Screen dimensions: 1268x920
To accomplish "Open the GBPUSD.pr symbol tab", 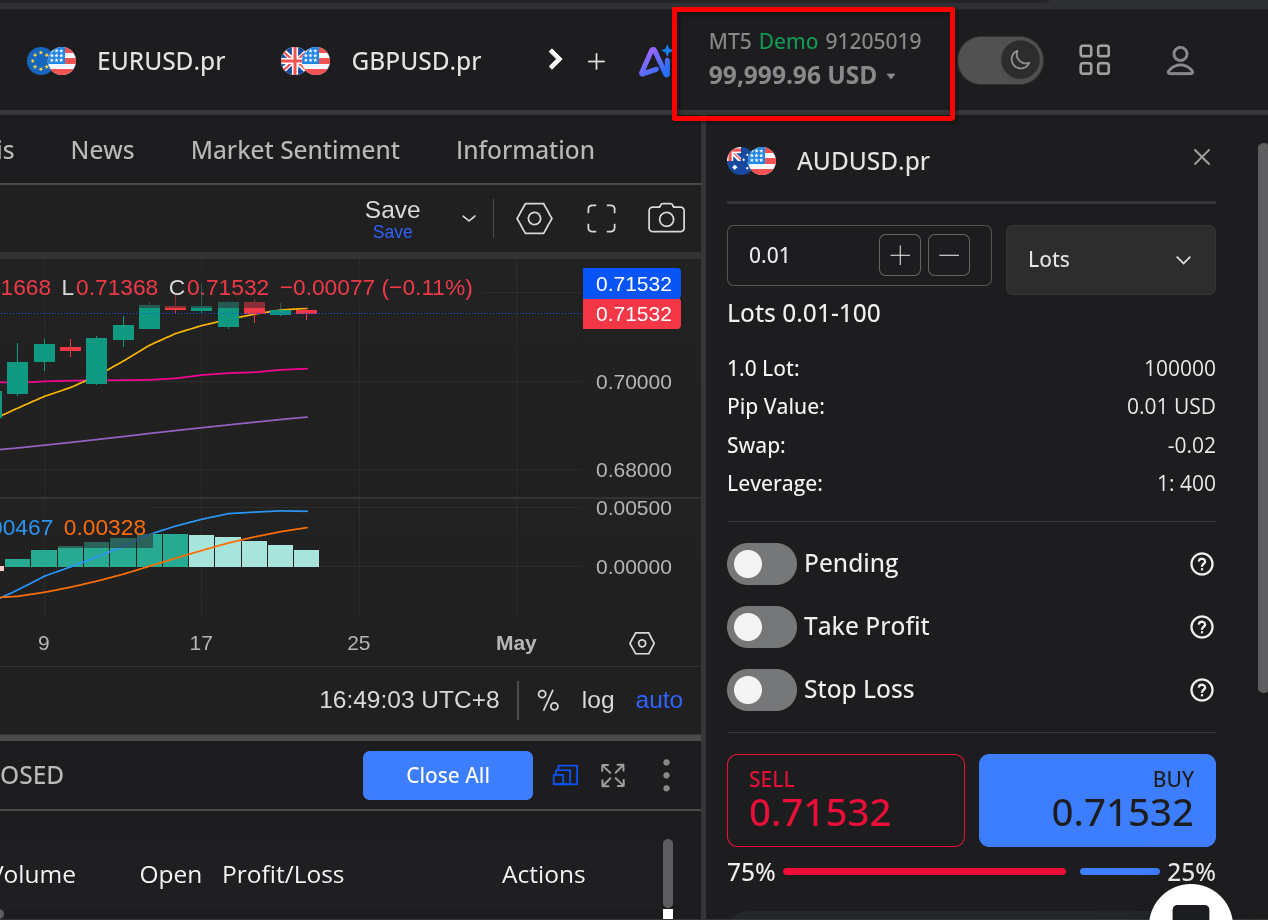I will 381,61.
